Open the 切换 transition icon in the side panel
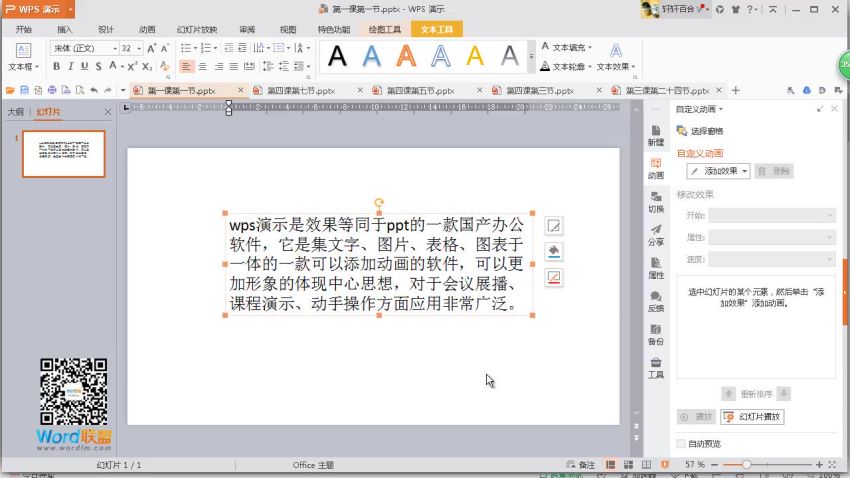This screenshot has height=478, width=850. click(655, 202)
